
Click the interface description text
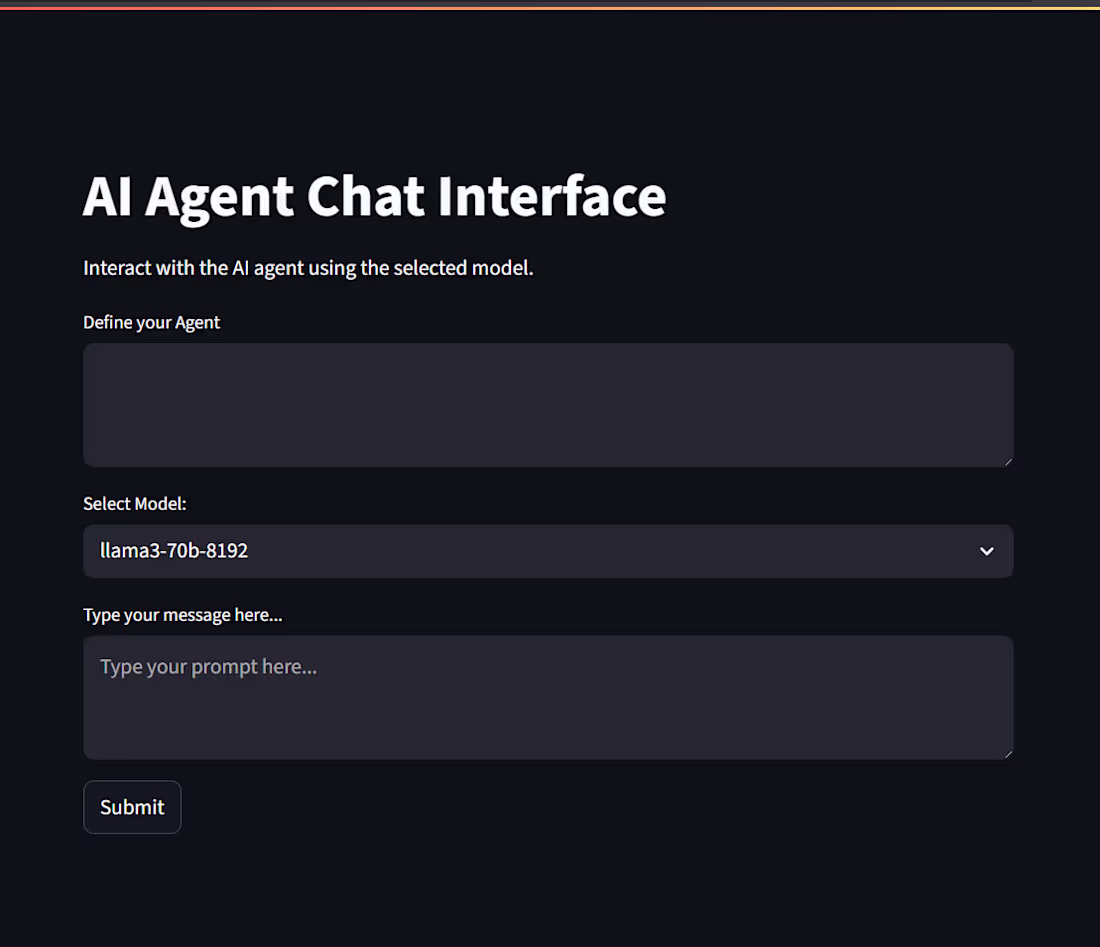click(308, 268)
